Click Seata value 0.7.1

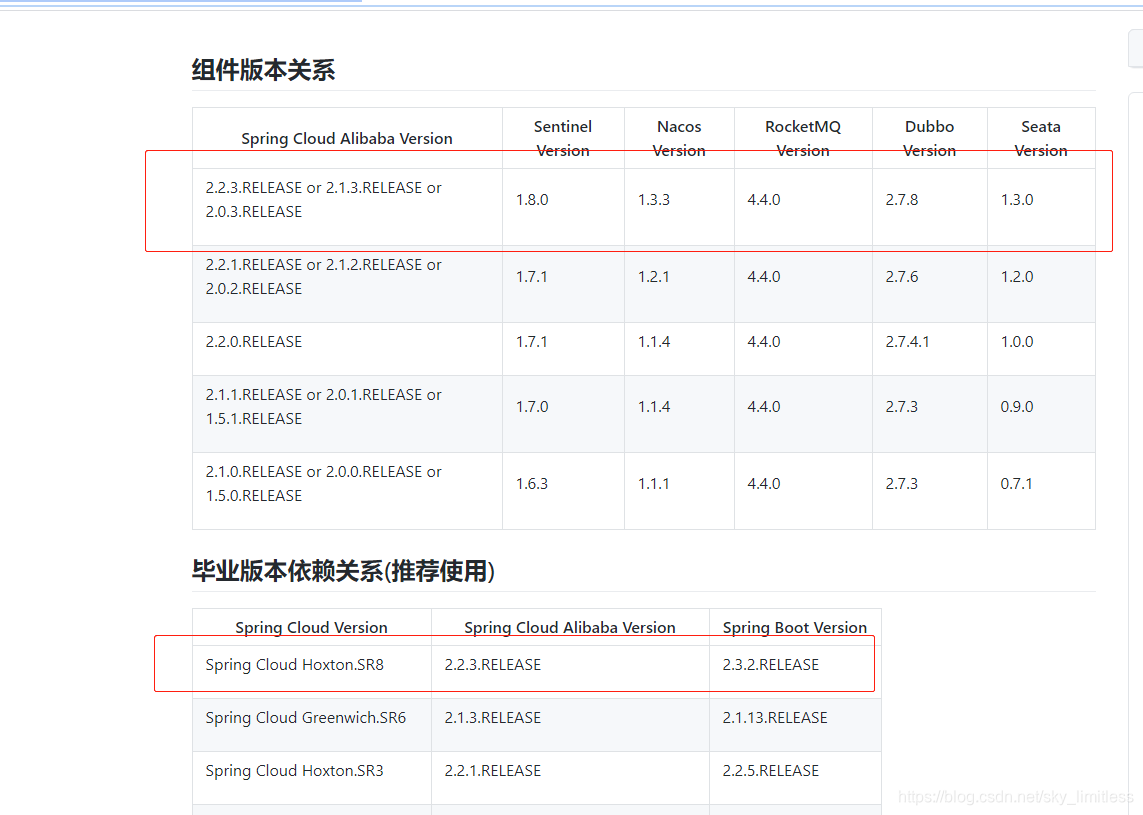click(1016, 484)
